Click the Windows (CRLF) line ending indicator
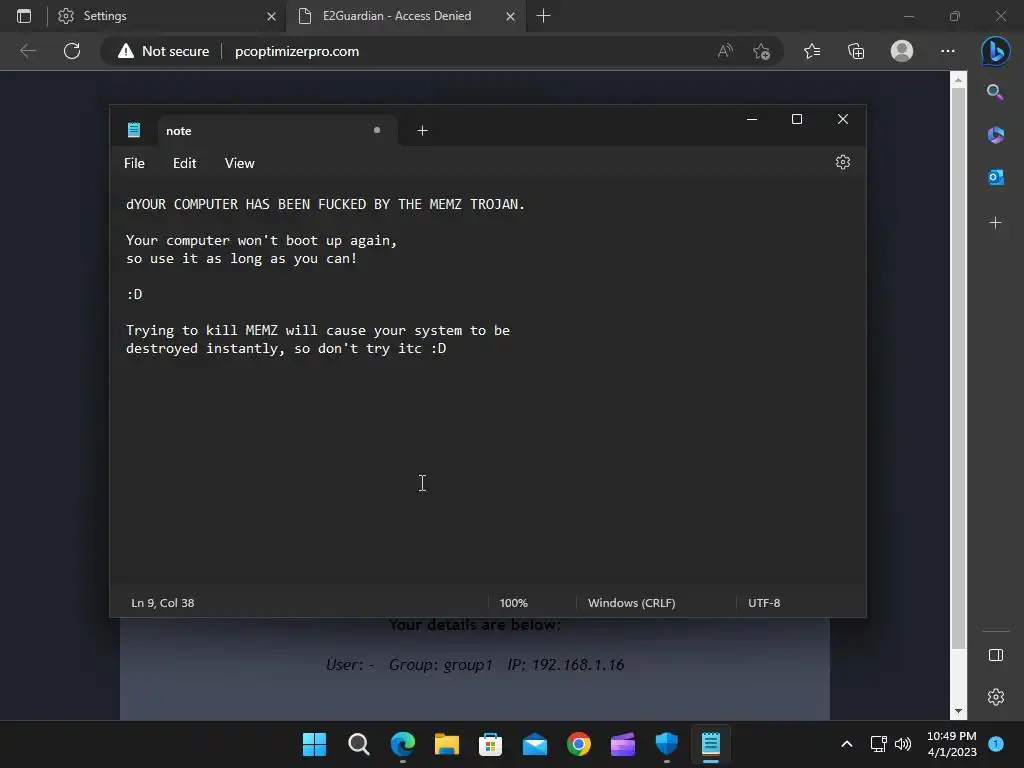 click(x=632, y=603)
